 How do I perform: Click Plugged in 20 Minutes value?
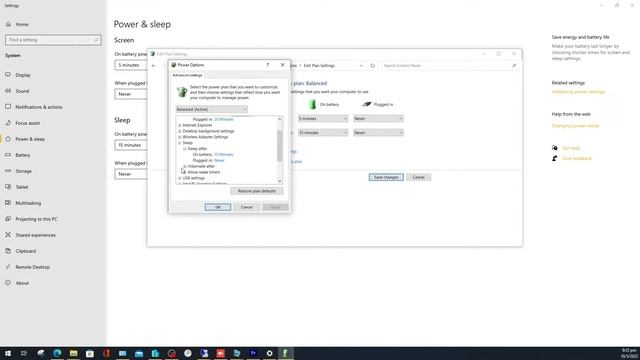(x=224, y=120)
